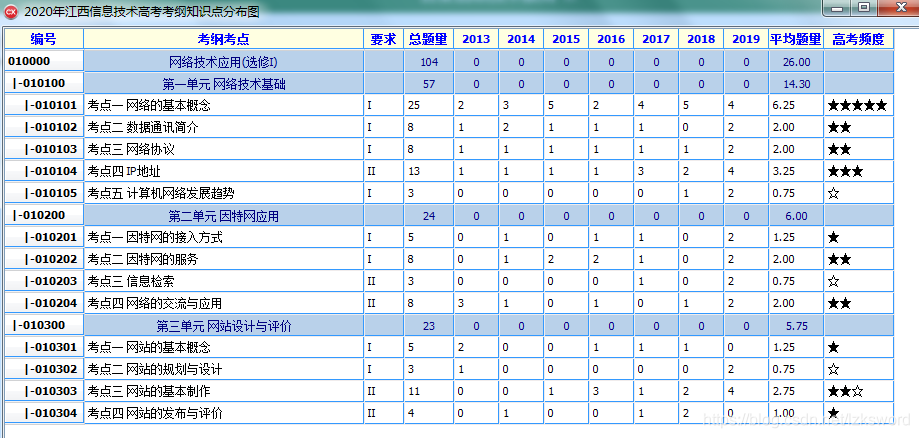
Task: Click cell 考点四 IP地址
Action: coord(223,172)
